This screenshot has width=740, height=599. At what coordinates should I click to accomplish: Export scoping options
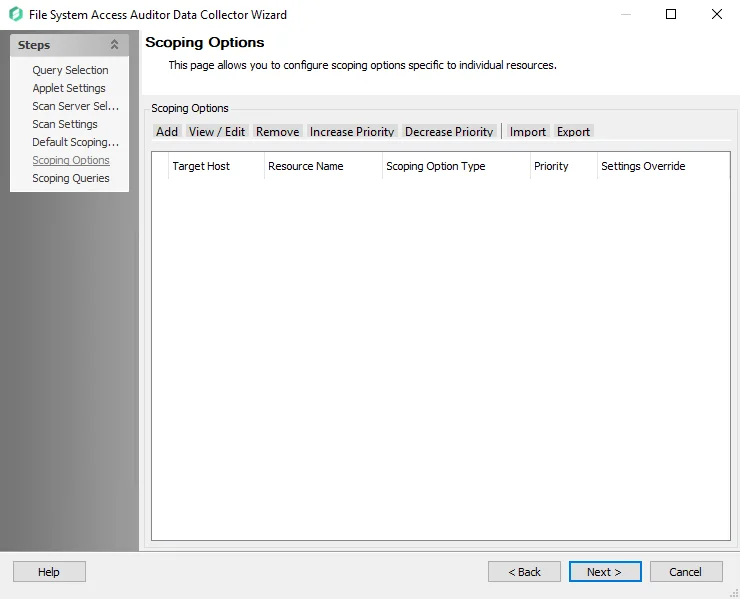(x=573, y=132)
